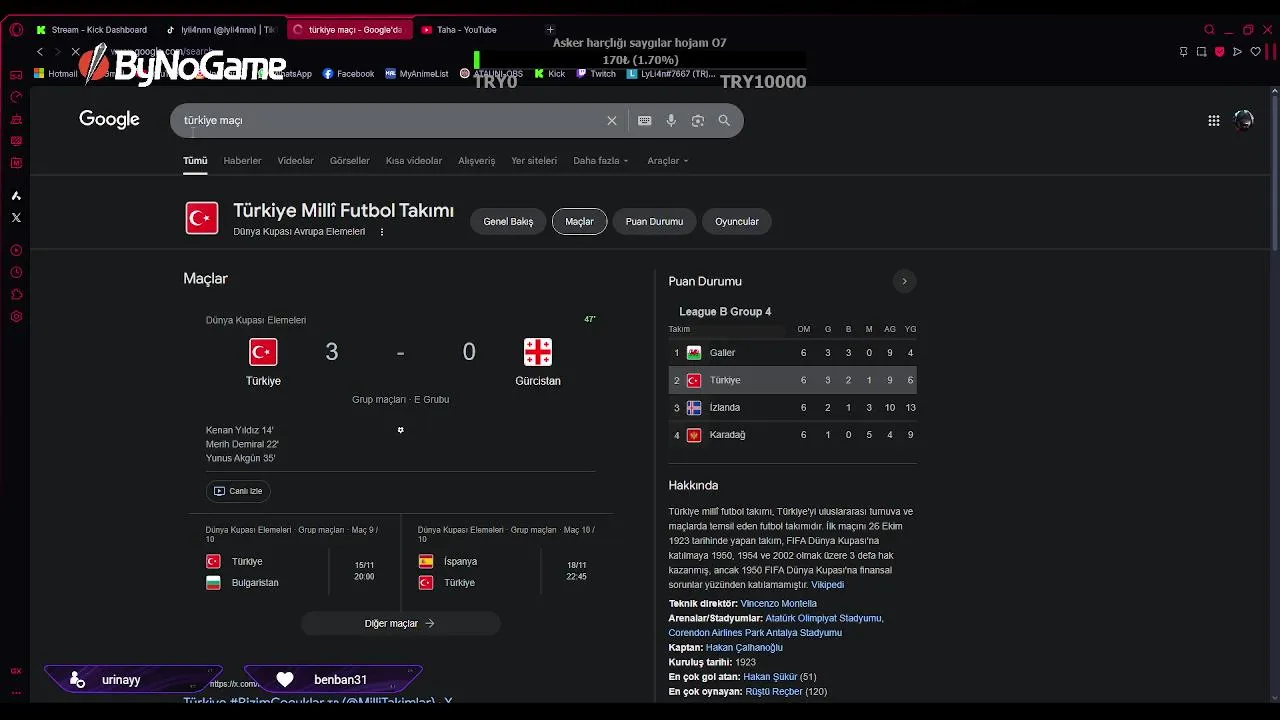Open the Twitch bookmark
The width and height of the screenshot is (1280, 720).
pos(596,74)
